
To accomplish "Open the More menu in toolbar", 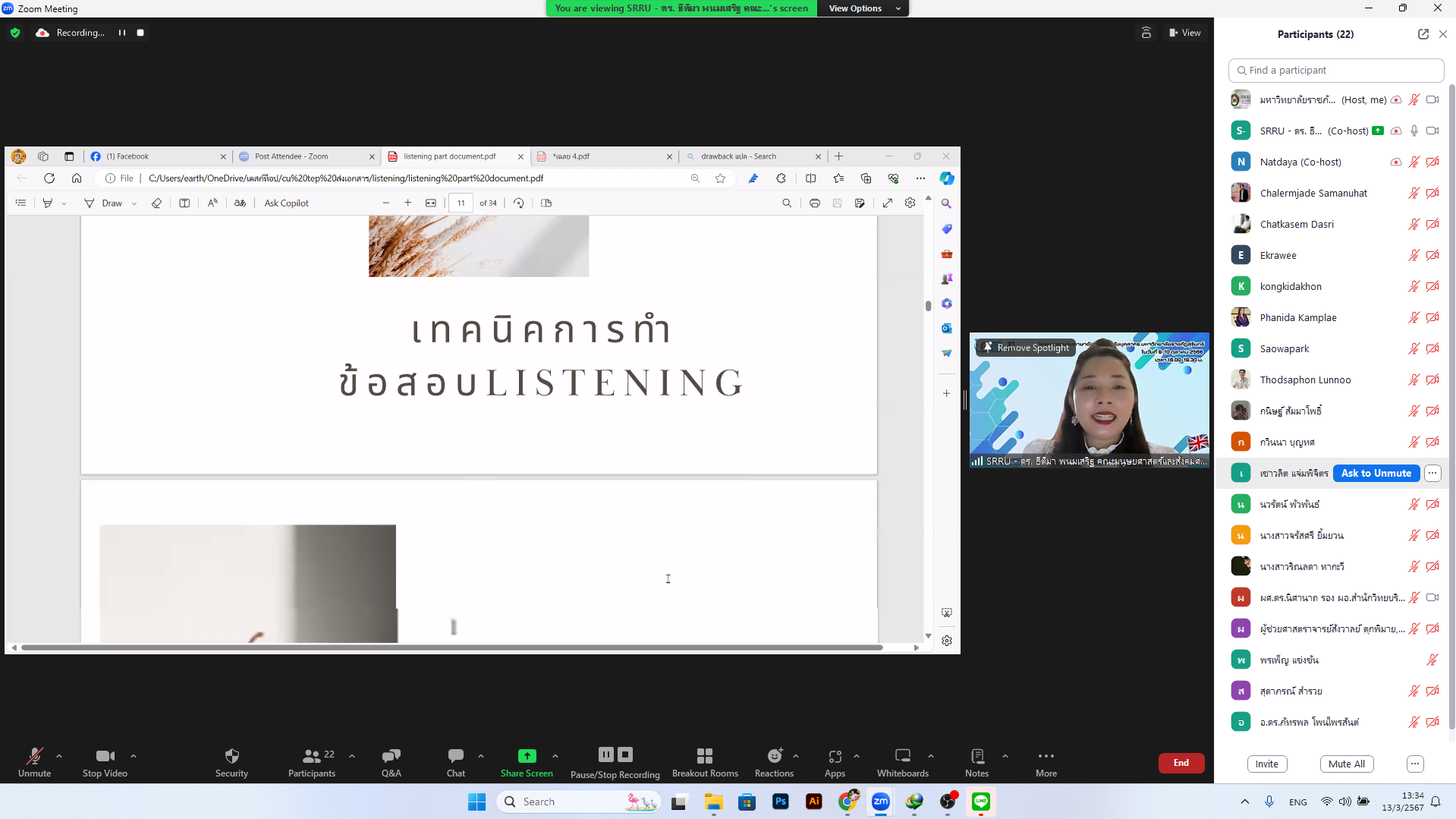I will pyautogui.click(x=1046, y=762).
